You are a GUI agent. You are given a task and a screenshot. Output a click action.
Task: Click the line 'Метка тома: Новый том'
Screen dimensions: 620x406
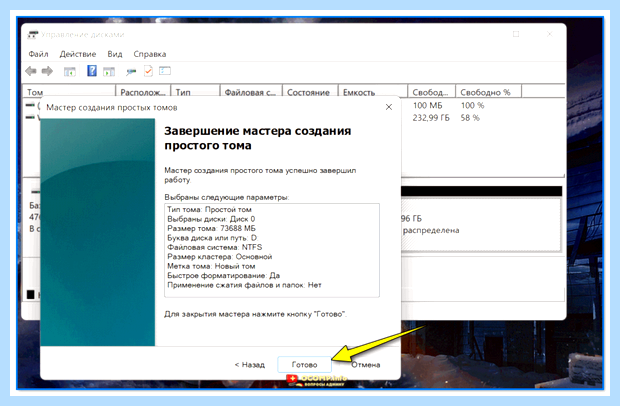(x=211, y=266)
